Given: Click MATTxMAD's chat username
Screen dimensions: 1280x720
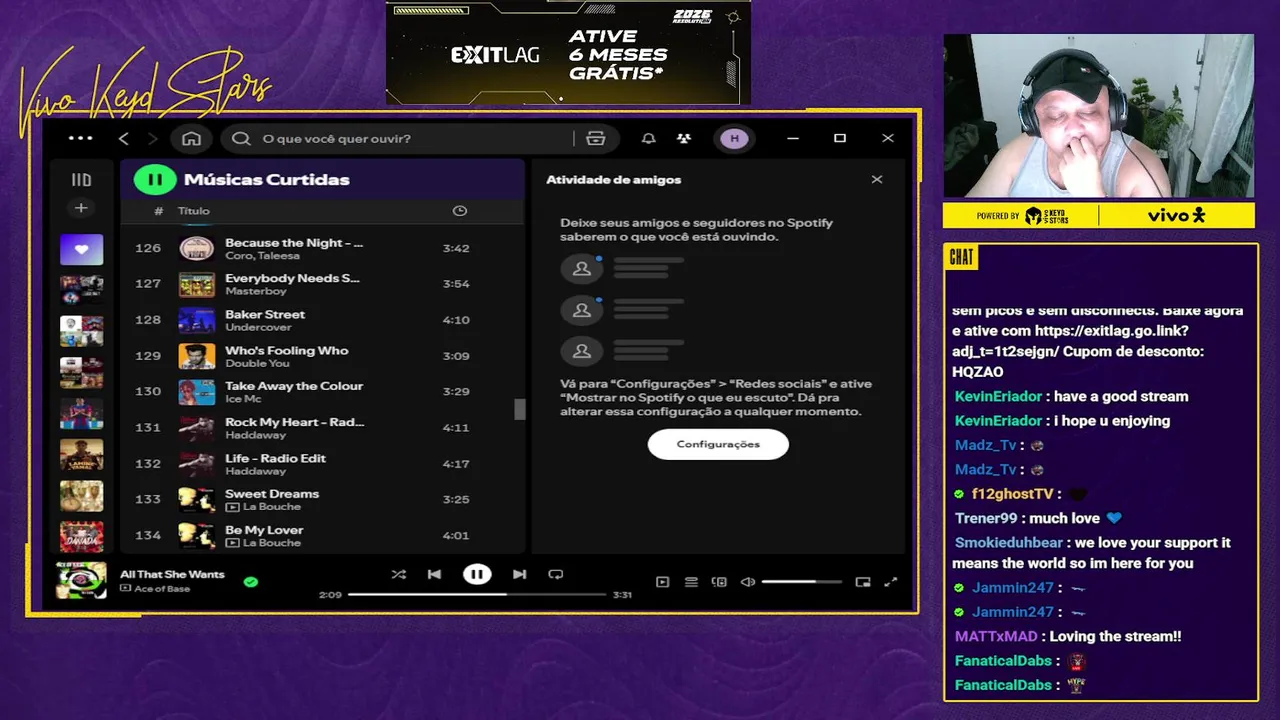Looking at the screenshot, I should (x=996, y=636).
